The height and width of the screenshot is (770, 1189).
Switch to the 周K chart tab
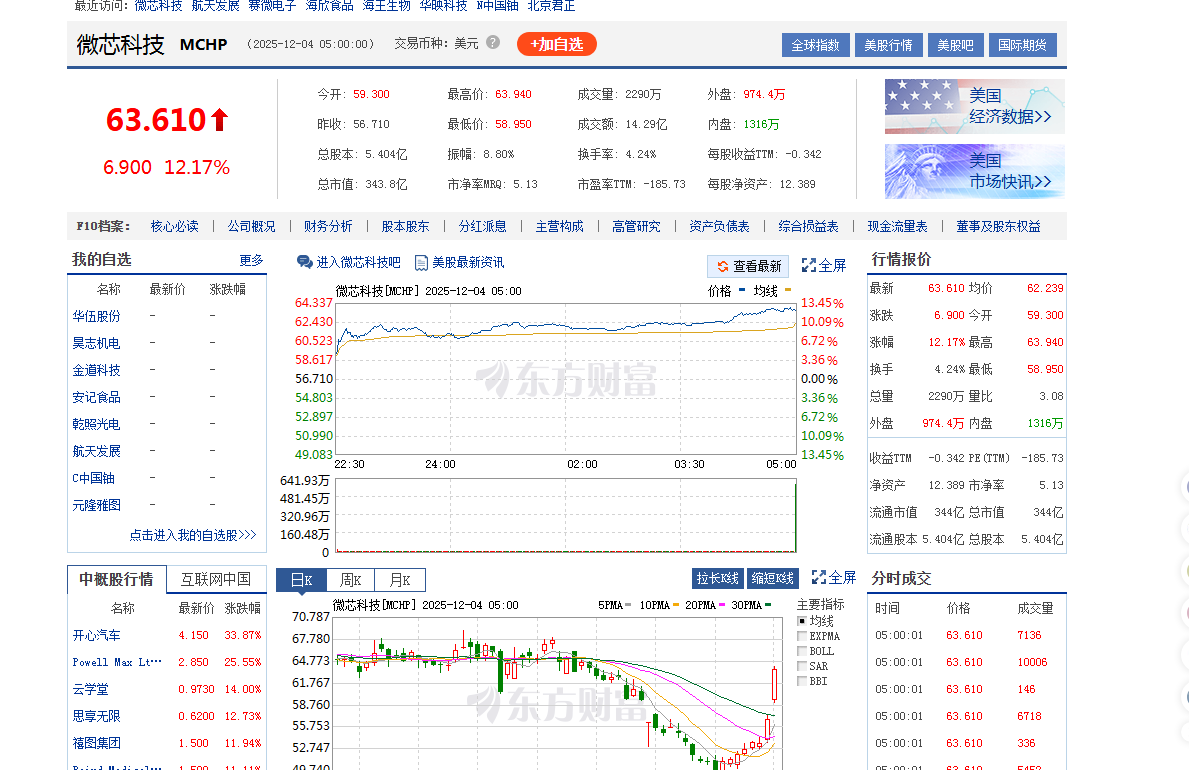[351, 580]
